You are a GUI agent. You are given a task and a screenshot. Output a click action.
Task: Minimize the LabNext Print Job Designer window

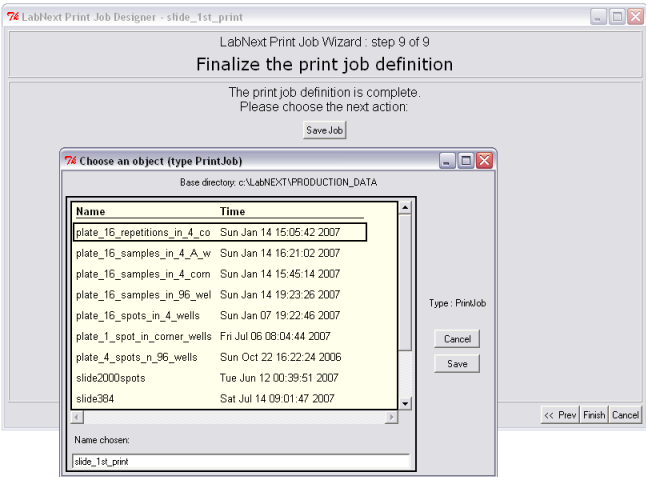[598, 17]
